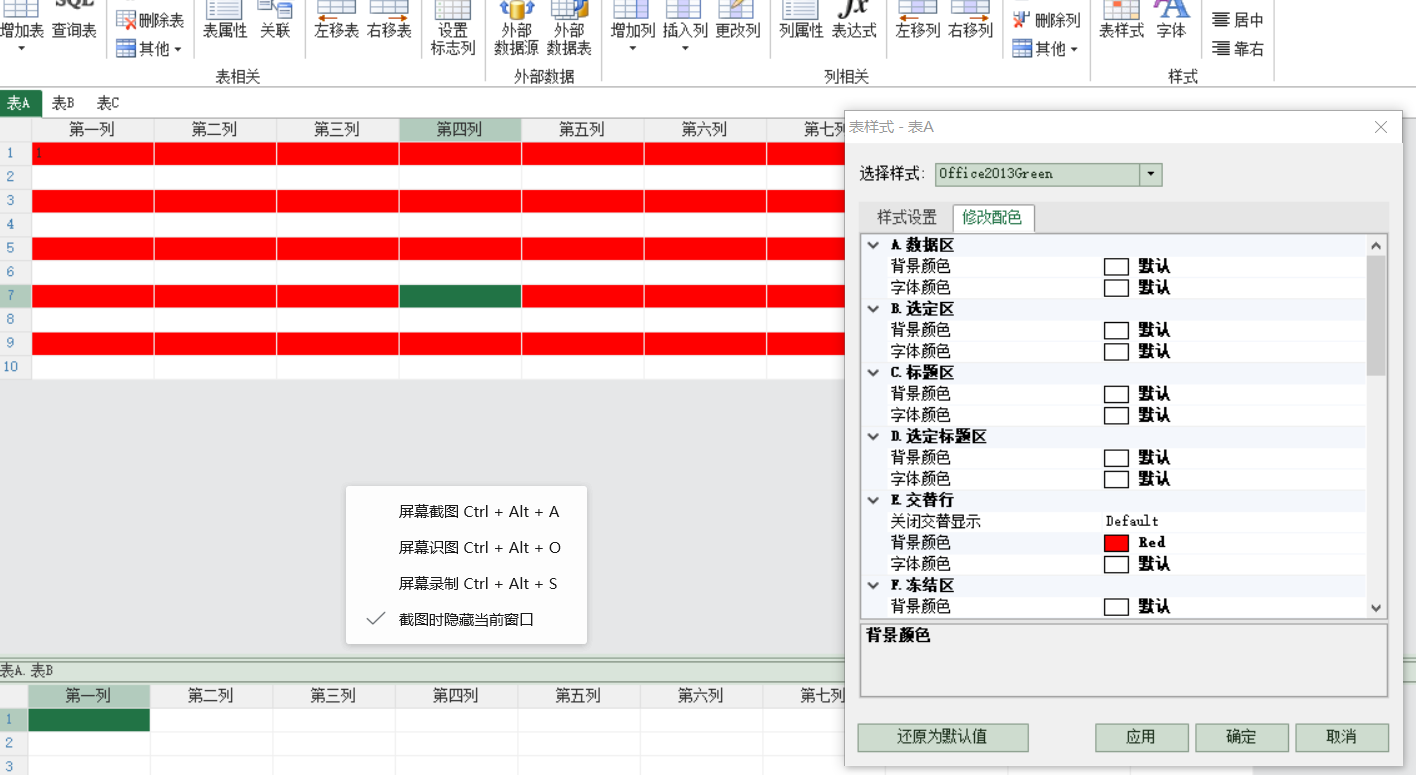Click the 删除列 delete column icon
The height and width of the screenshot is (775, 1416).
coord(1046,20)
